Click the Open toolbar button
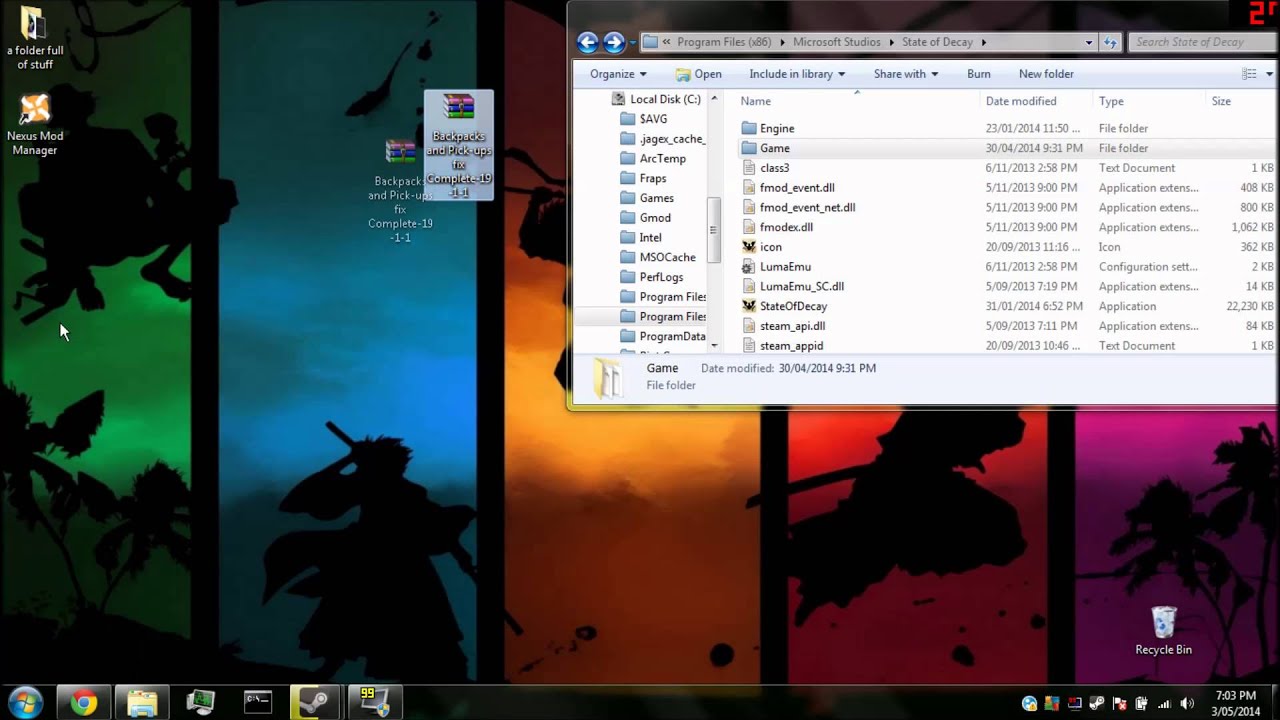 pyautogui.click(x=698, y=74)
